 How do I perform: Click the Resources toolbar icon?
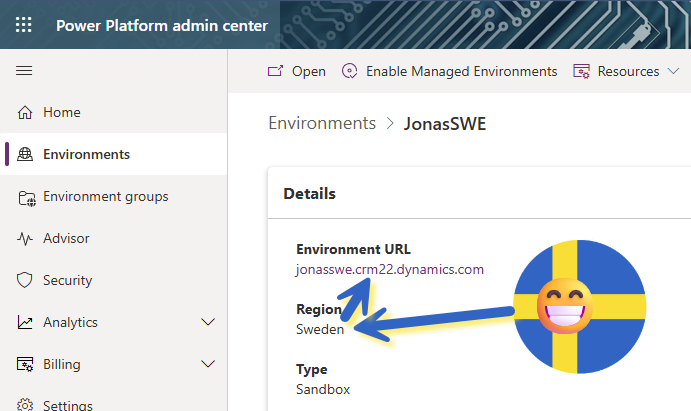point(581,71)
